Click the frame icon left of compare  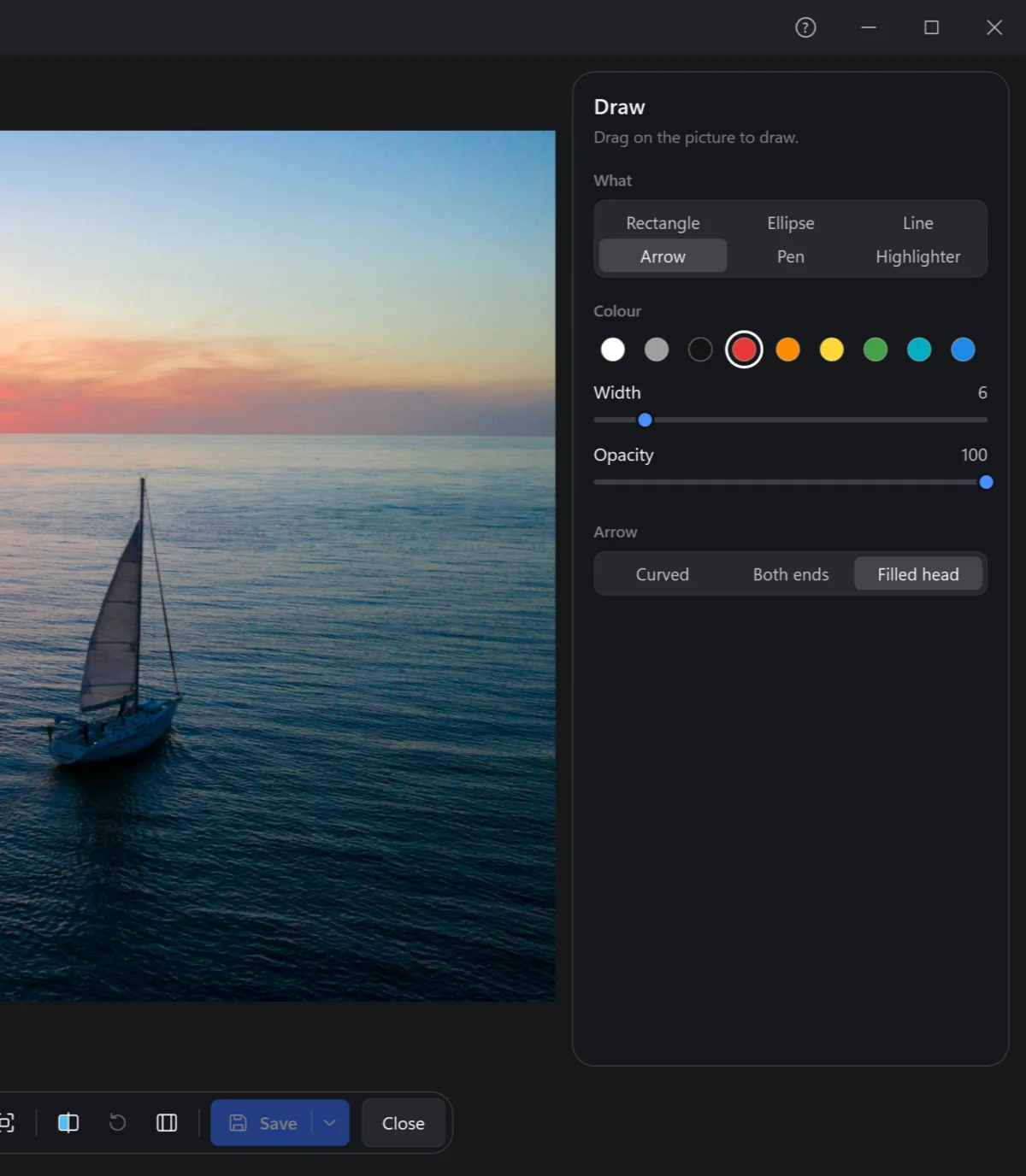pyautogui.click(x=7, y=1123)
